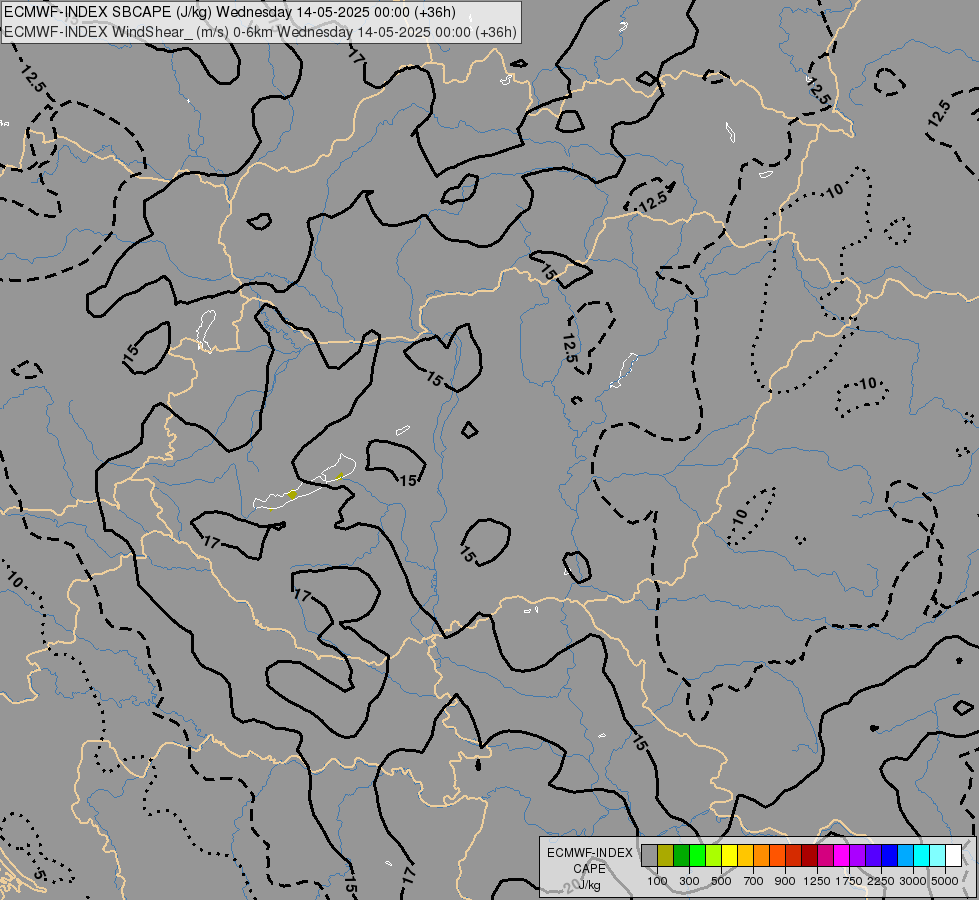The height and width of the screenshot is (900, 979).
Task: Click the "500" legend scale value
Action: pyautogui.click(x=721, y=881)
